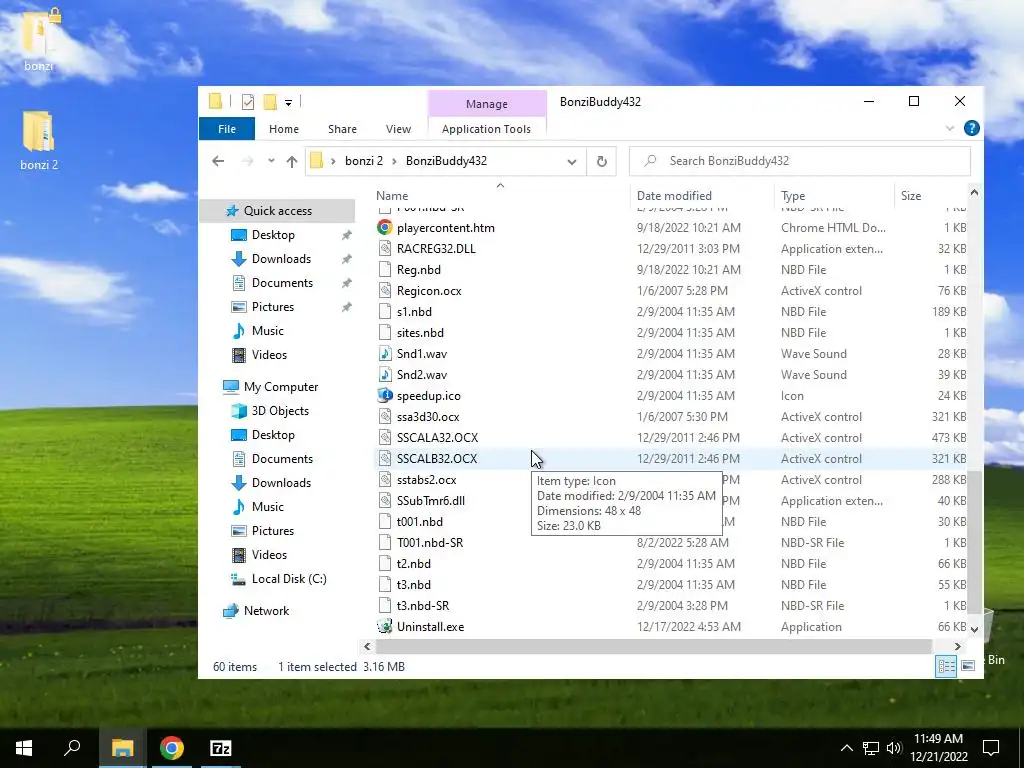Click bonzi 2 in the address path
This screenshot has height=768, width=1024.
[x=364, y=161]
